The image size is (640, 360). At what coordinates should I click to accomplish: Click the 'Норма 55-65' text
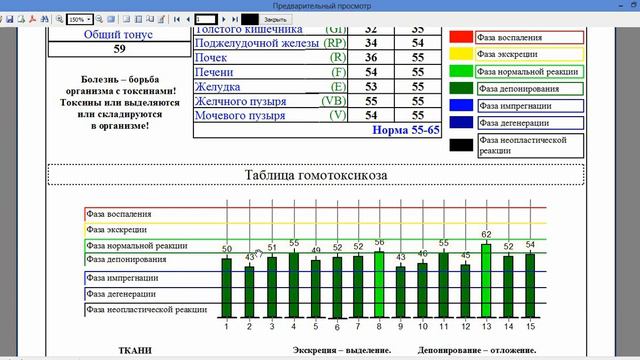coord(406,130)
